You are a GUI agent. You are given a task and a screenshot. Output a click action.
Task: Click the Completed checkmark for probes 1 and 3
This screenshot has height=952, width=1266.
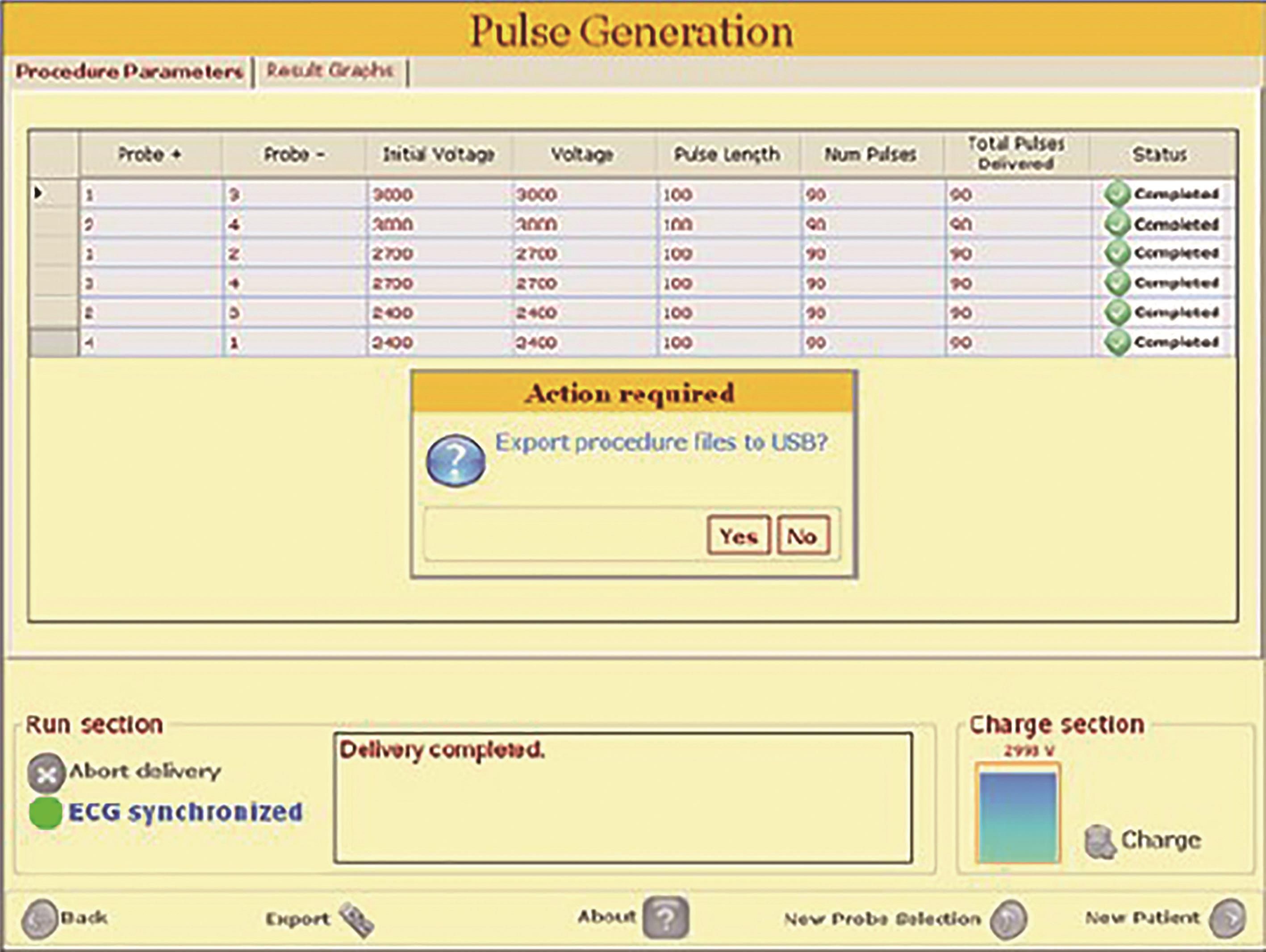(x=1116, y=193)
